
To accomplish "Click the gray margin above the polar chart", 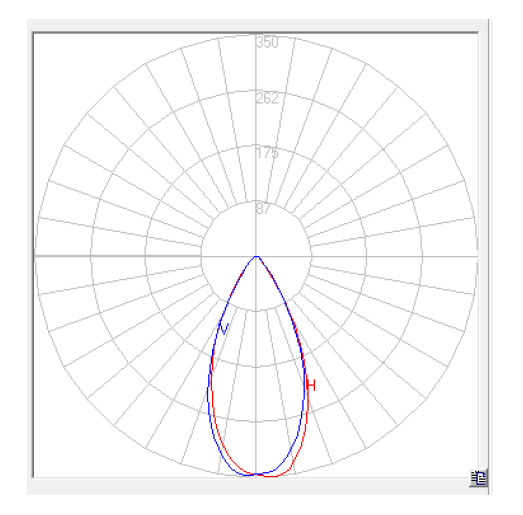I will pyautogui.click(x=257, y=25).
